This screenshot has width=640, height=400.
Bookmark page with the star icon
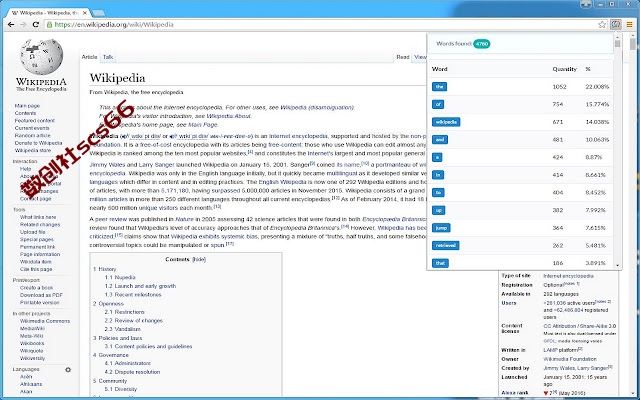coord(602,24)
